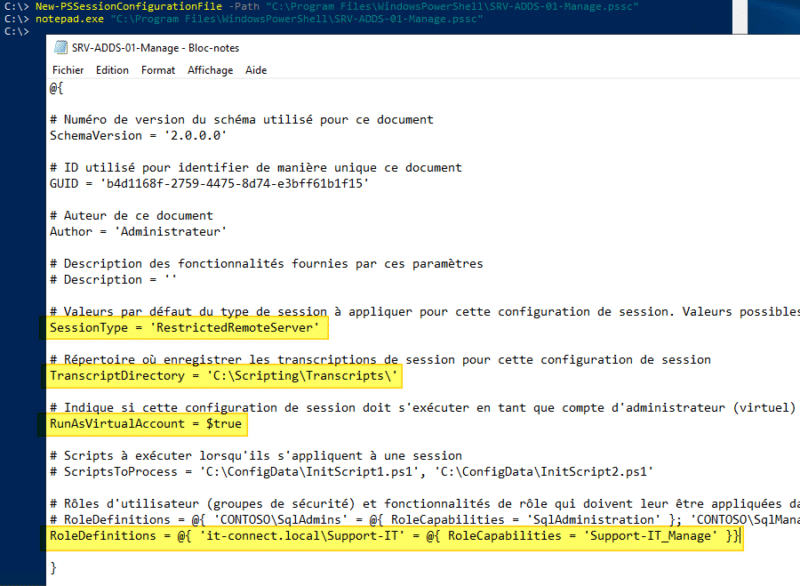
Task: Open the Edition menu
Action: click(x=112, y=70)
